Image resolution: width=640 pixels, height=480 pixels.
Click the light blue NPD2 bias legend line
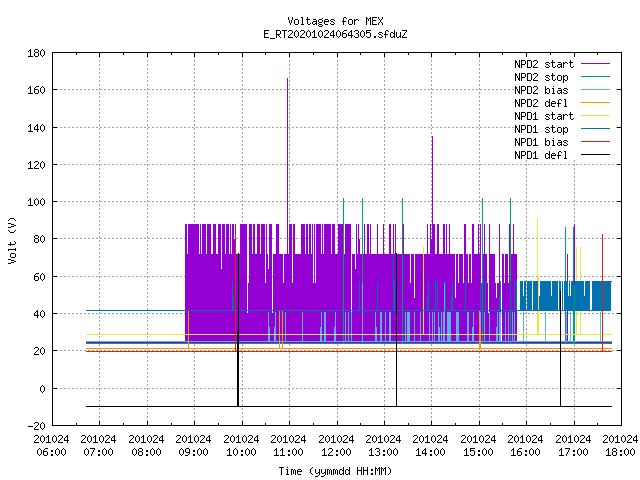pos(596,90)
